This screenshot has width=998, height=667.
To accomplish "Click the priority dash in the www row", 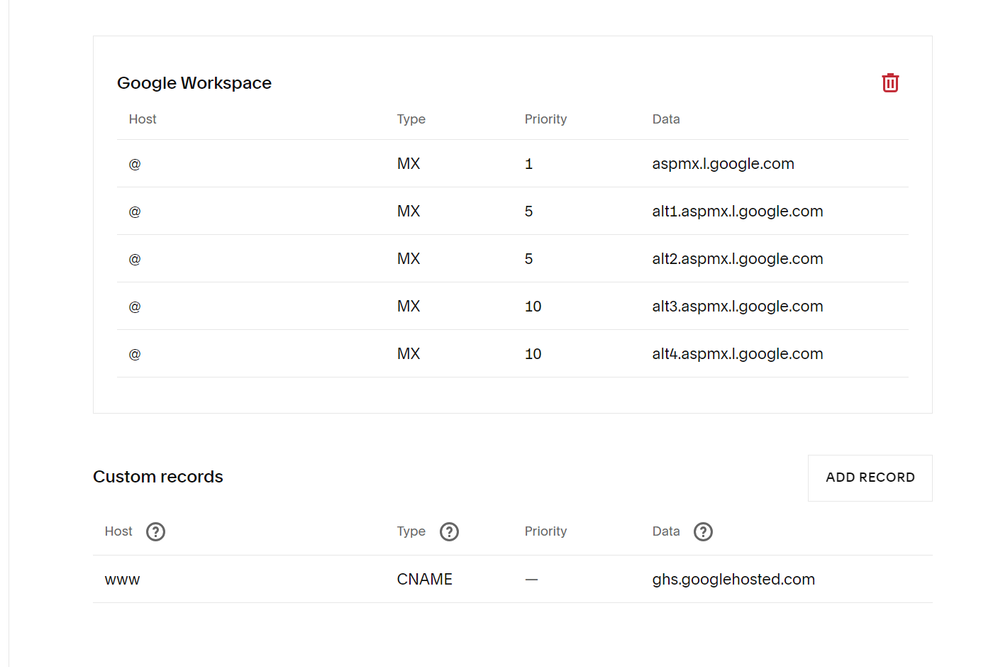I will (x=531, y=580).
